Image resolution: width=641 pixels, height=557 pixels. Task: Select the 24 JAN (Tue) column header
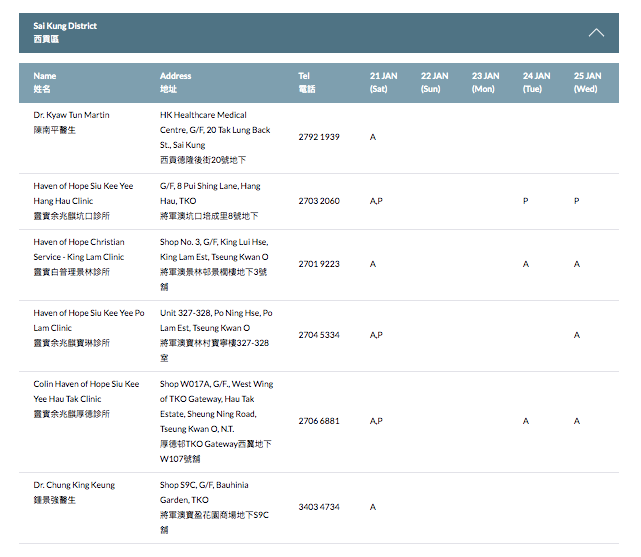[x=536, y=82]
